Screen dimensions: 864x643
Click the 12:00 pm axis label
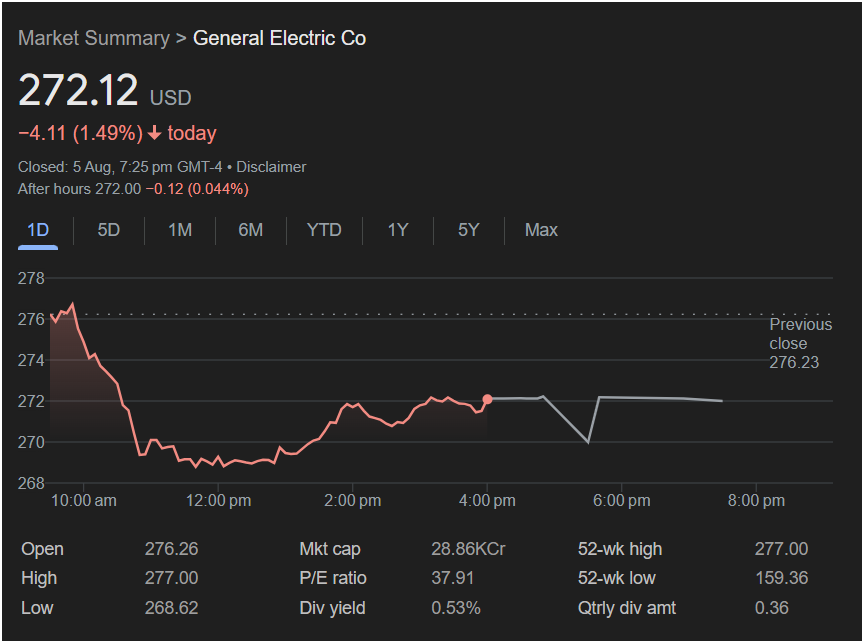pos(218,500)
